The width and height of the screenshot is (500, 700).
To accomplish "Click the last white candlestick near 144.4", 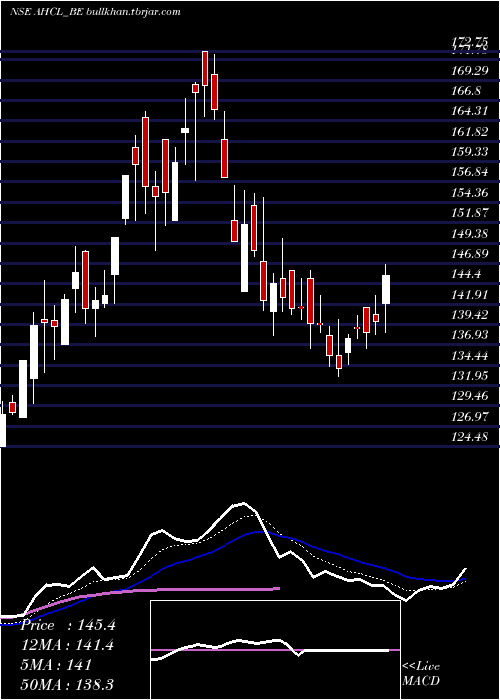I will pos(386,289).
